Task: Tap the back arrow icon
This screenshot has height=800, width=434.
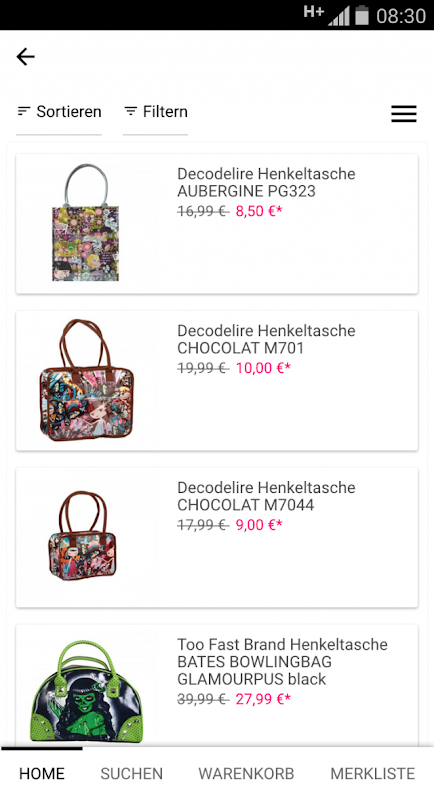Action: pos(25,57)
